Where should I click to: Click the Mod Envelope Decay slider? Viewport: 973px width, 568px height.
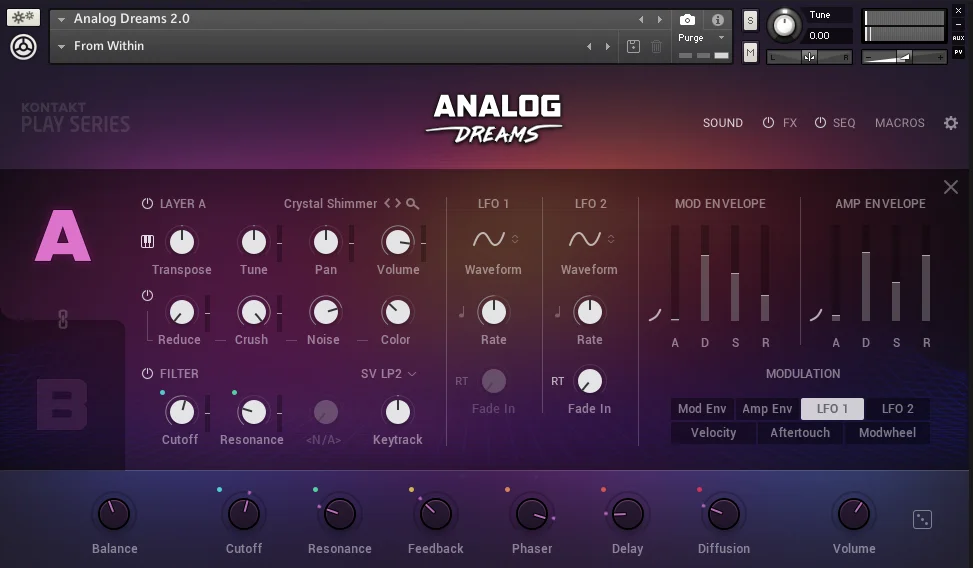705,273
